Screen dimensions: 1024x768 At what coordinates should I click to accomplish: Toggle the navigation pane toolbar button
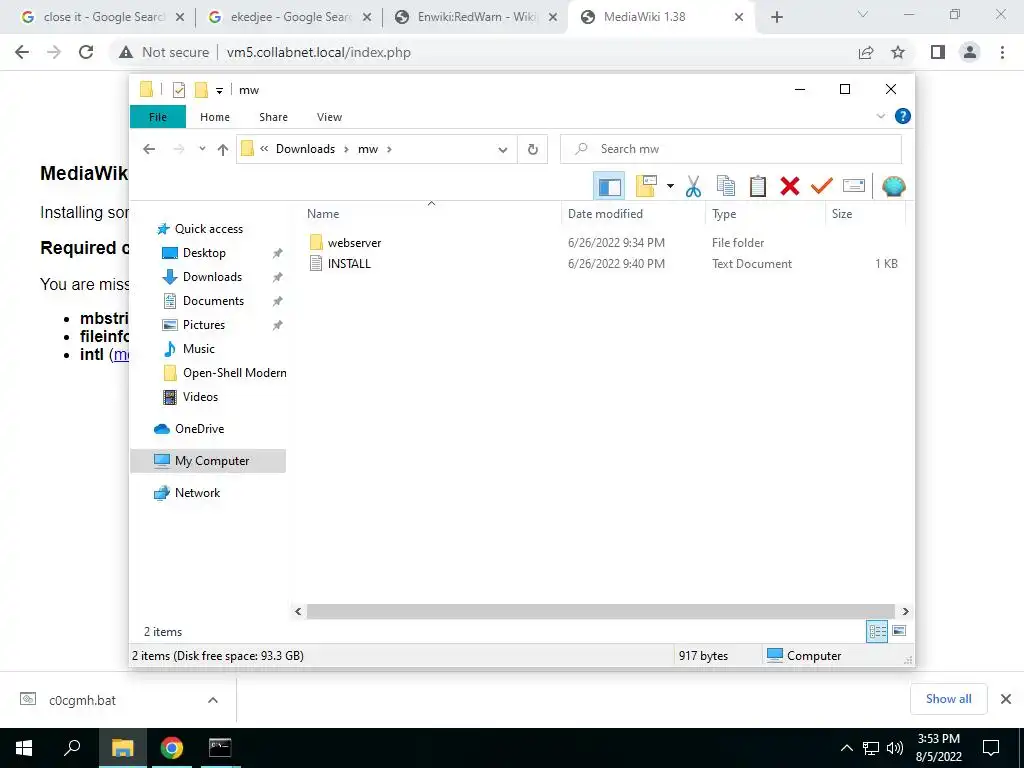tap(609, 187)
